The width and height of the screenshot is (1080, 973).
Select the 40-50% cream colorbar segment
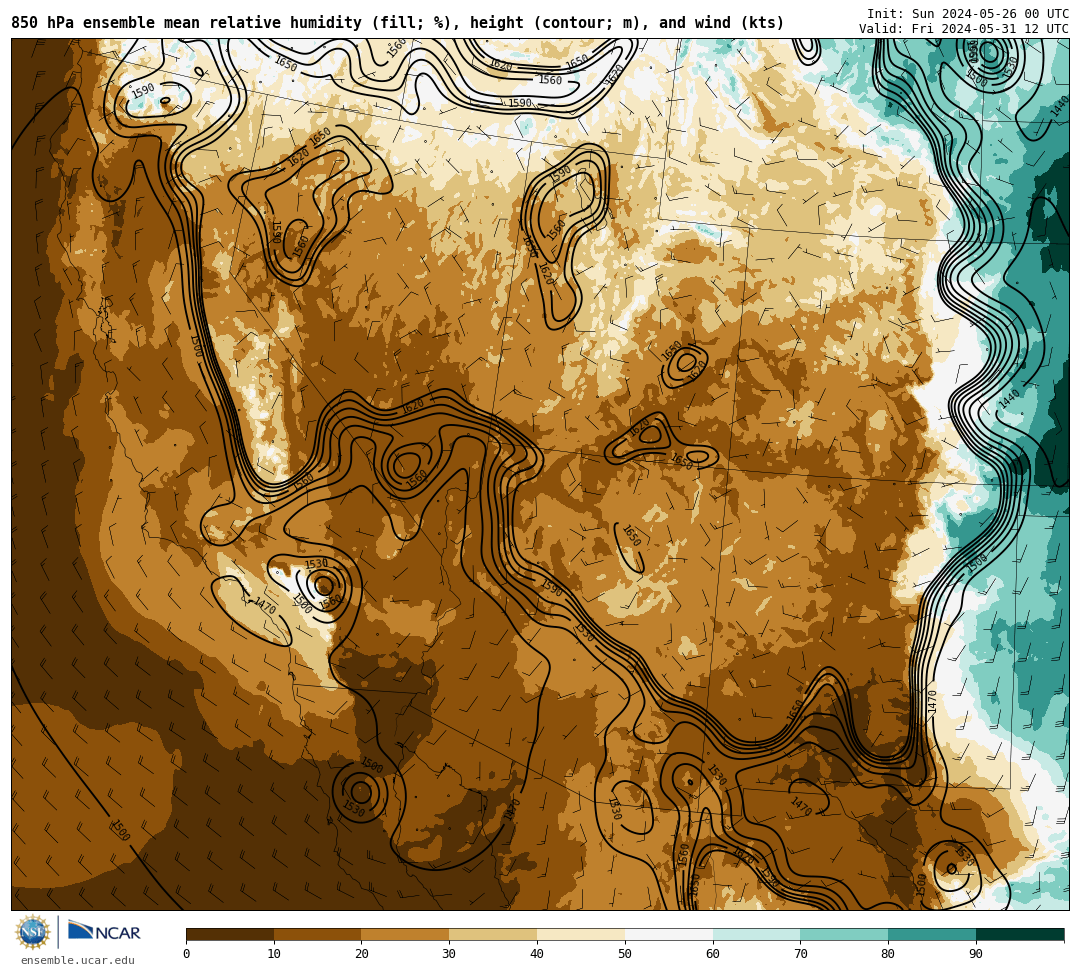tap(581, 934)
